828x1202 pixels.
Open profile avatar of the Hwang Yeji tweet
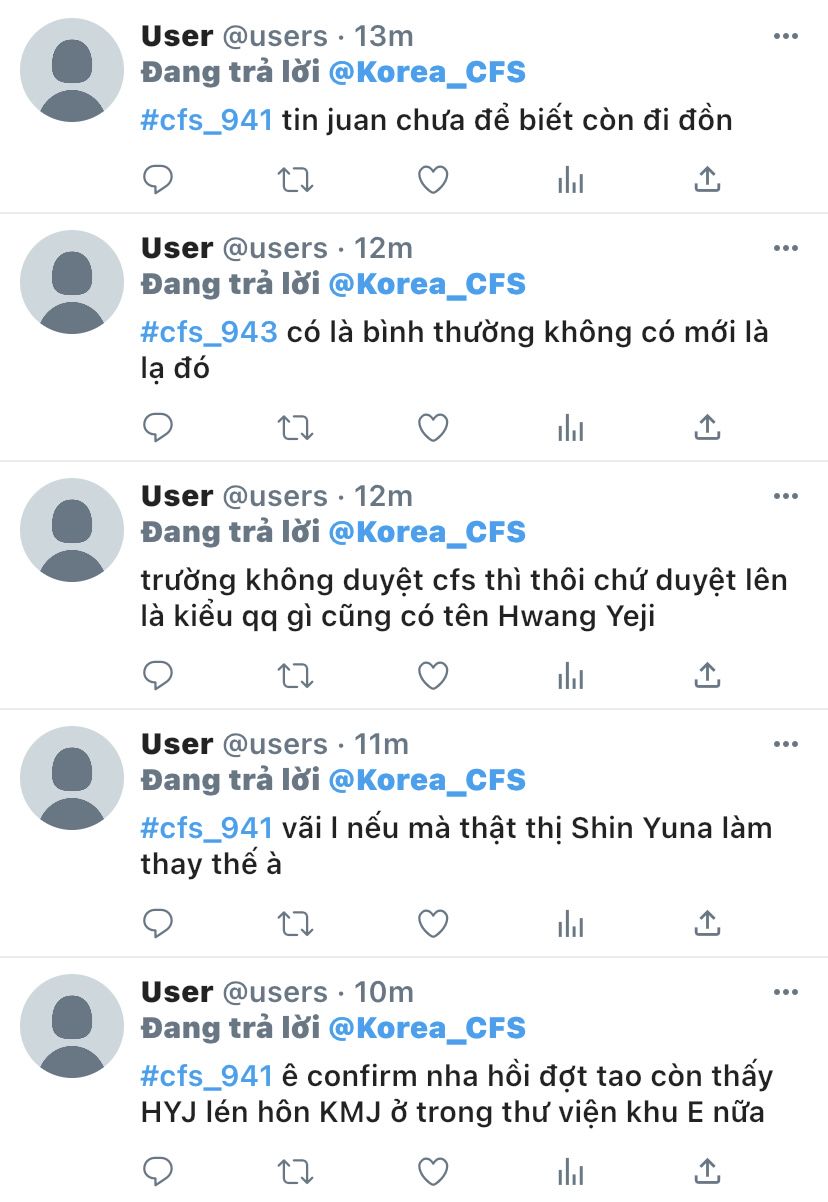point(72,530)
